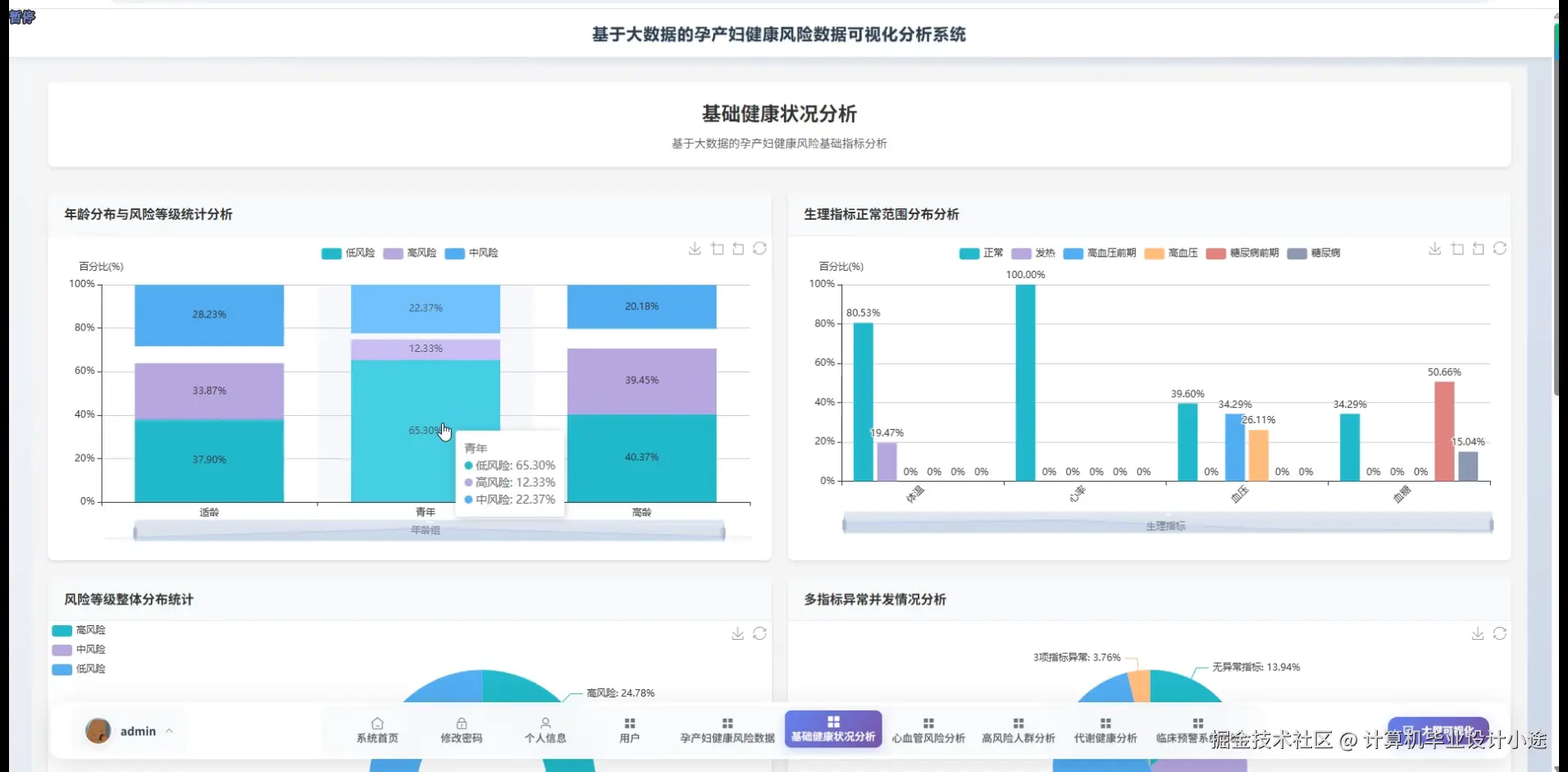Go to 系统首页 in bottom navigation
The width and height of the screenshot is (1568, 772).
tap(377, 730)
